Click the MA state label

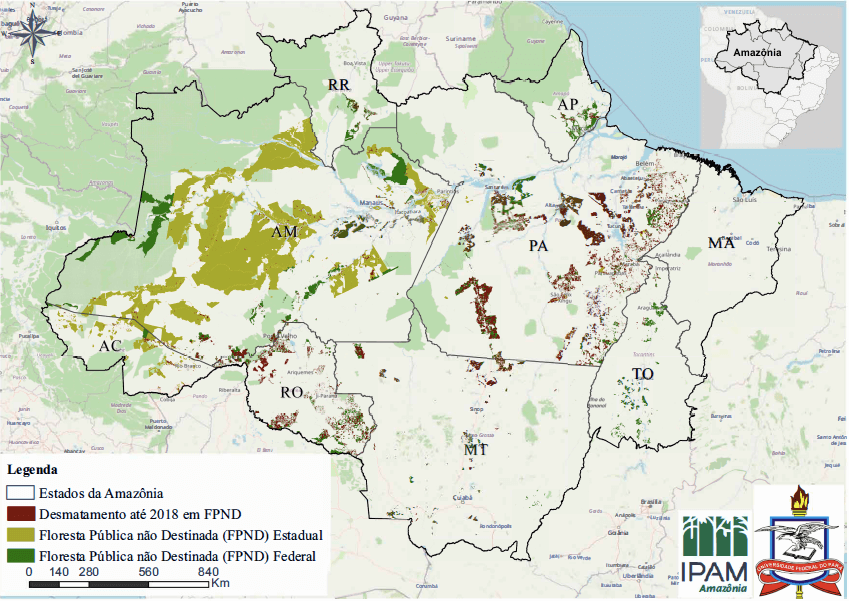721,244
